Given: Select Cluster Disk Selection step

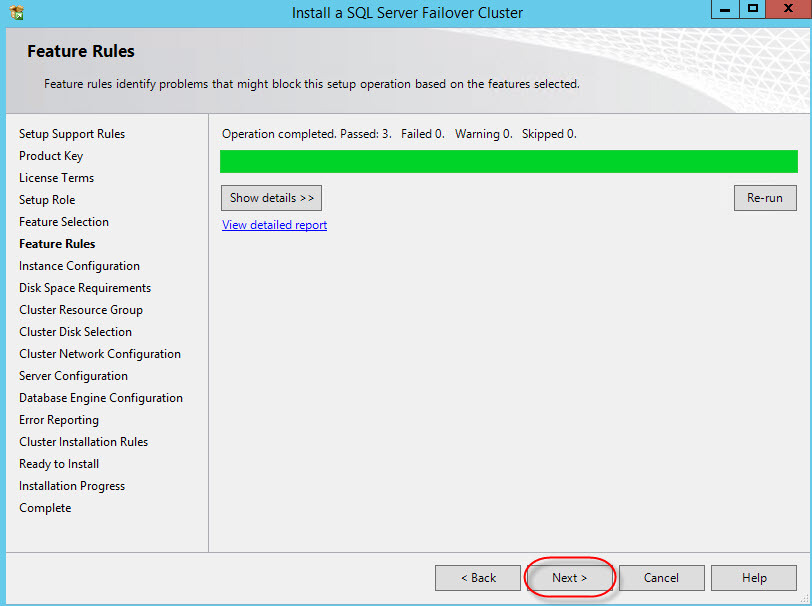Looking at the screenshot, I should (x=75, y=332).
